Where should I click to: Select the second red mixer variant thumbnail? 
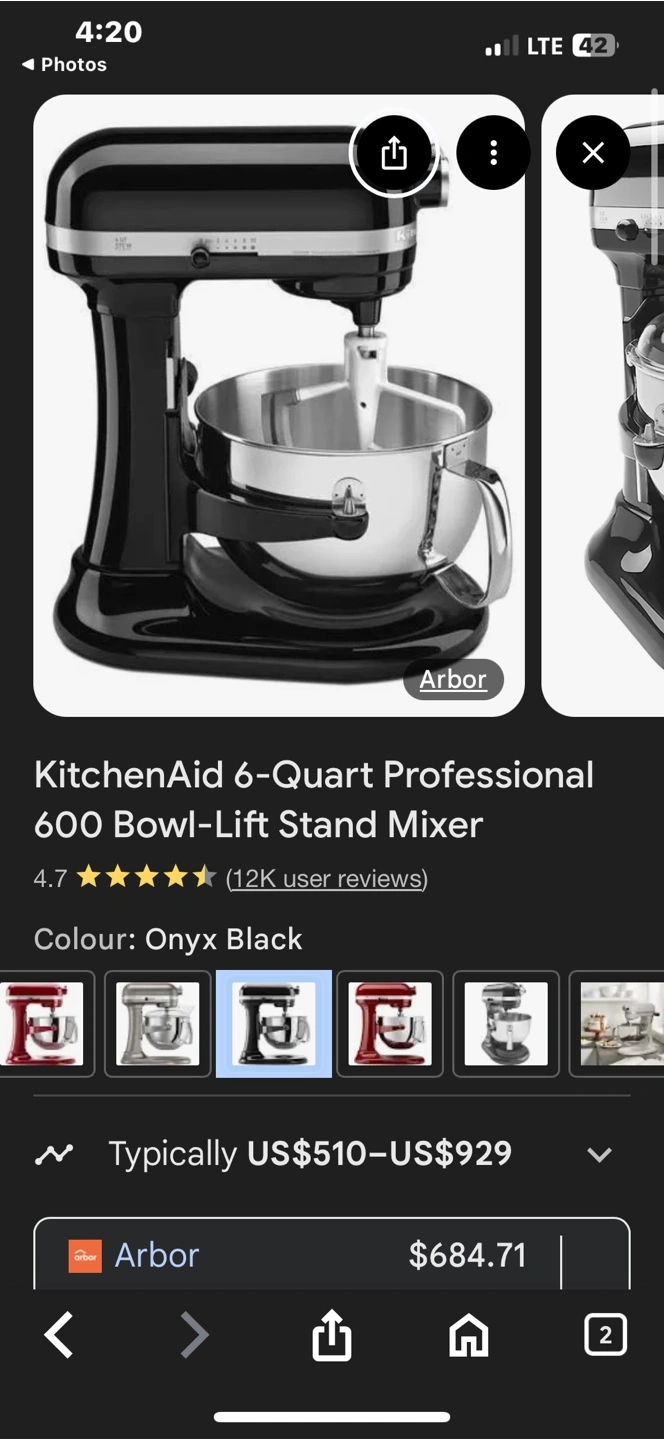(390, 1024)
